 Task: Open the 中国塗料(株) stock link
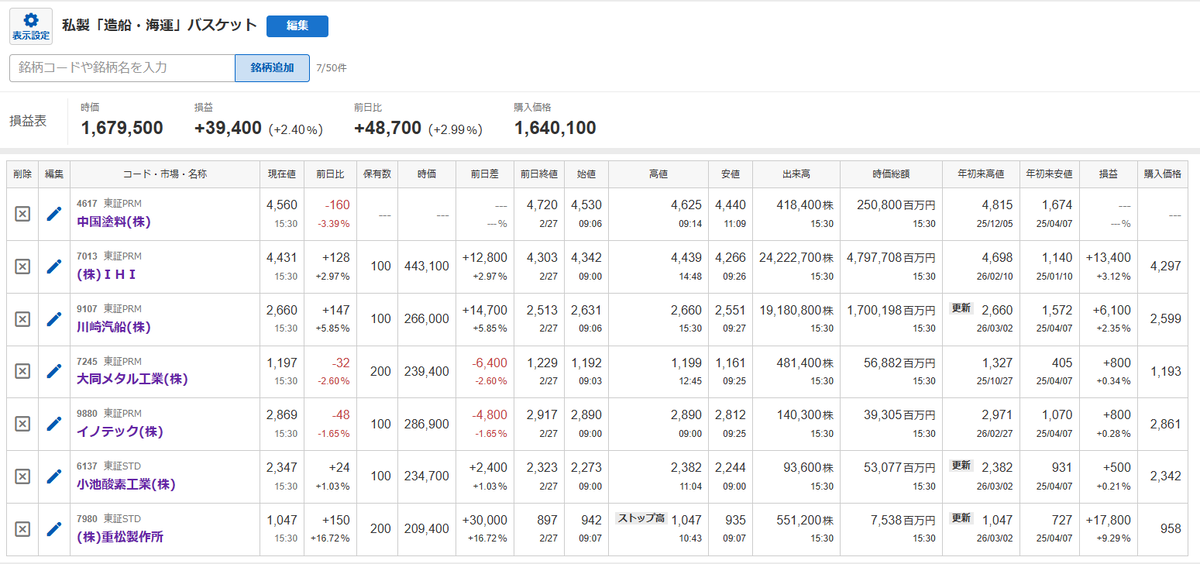tap(114, 222)
